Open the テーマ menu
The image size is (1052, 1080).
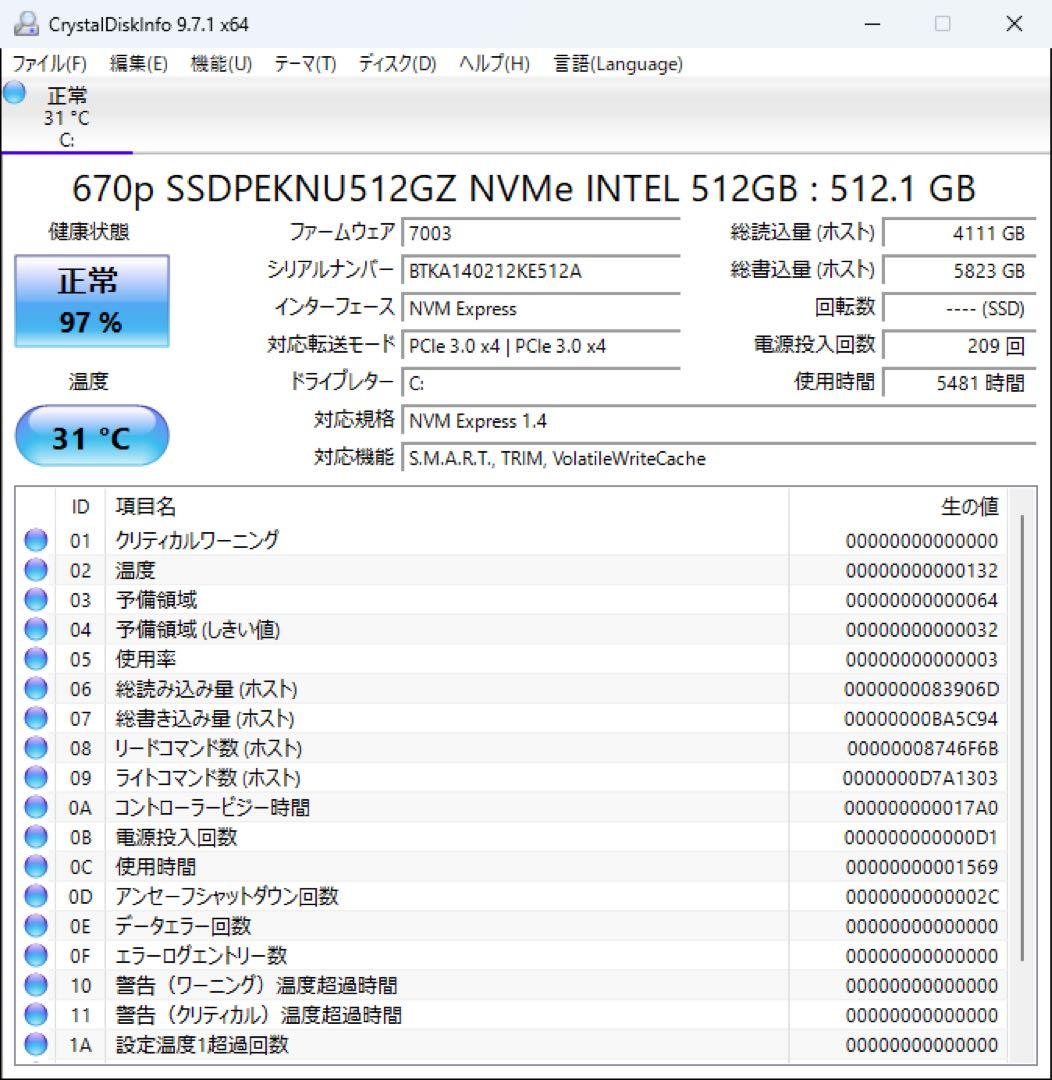pos(305,63)
